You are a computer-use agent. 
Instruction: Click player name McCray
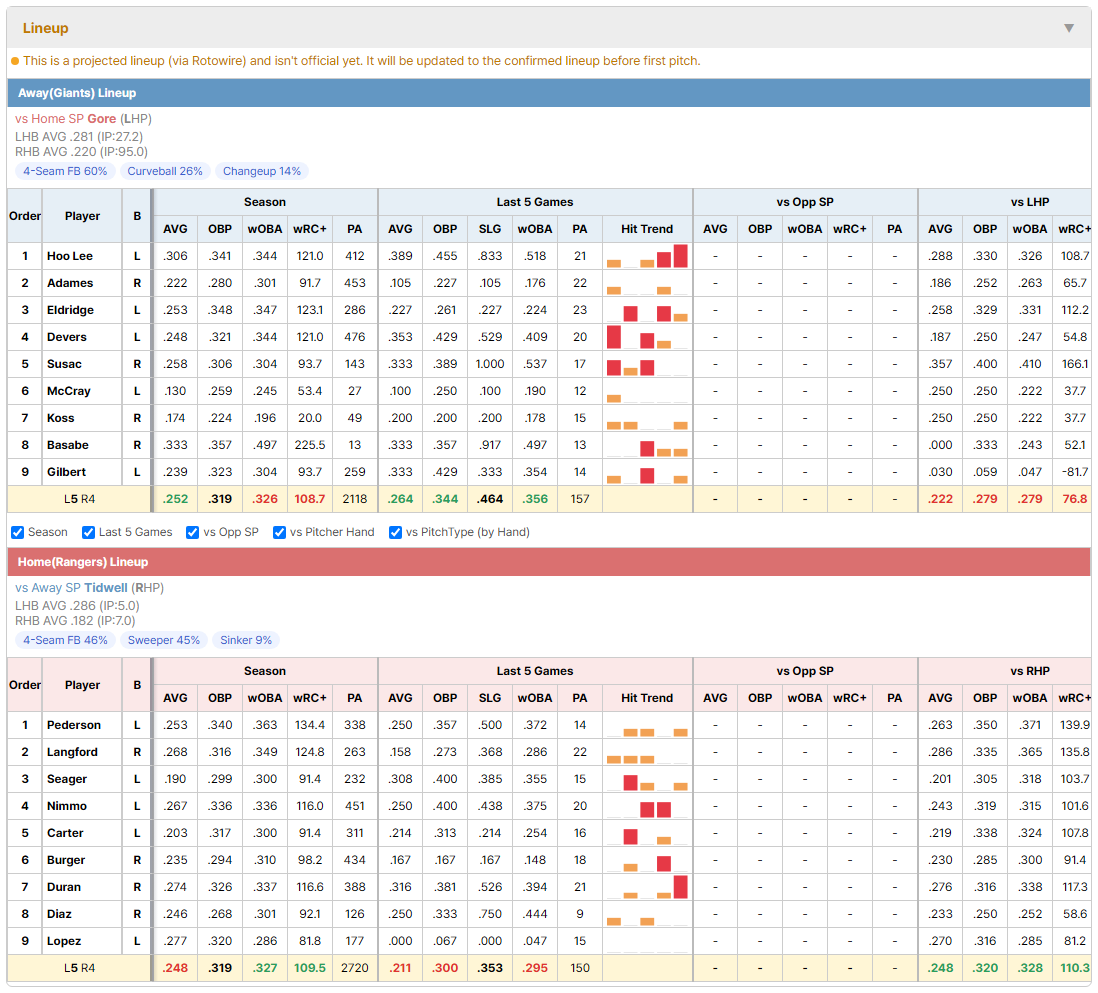69,391
